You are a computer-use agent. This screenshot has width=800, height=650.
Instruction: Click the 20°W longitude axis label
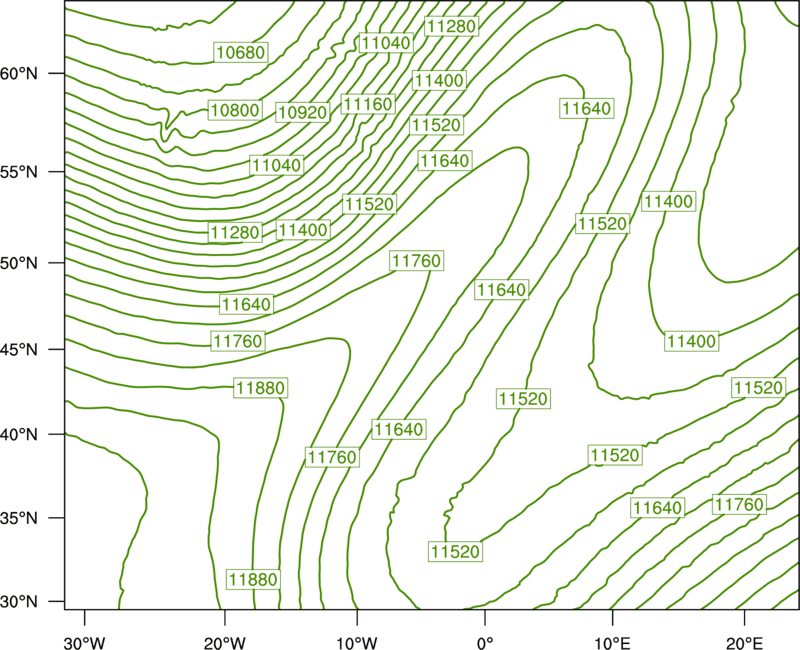coord(224,643)
